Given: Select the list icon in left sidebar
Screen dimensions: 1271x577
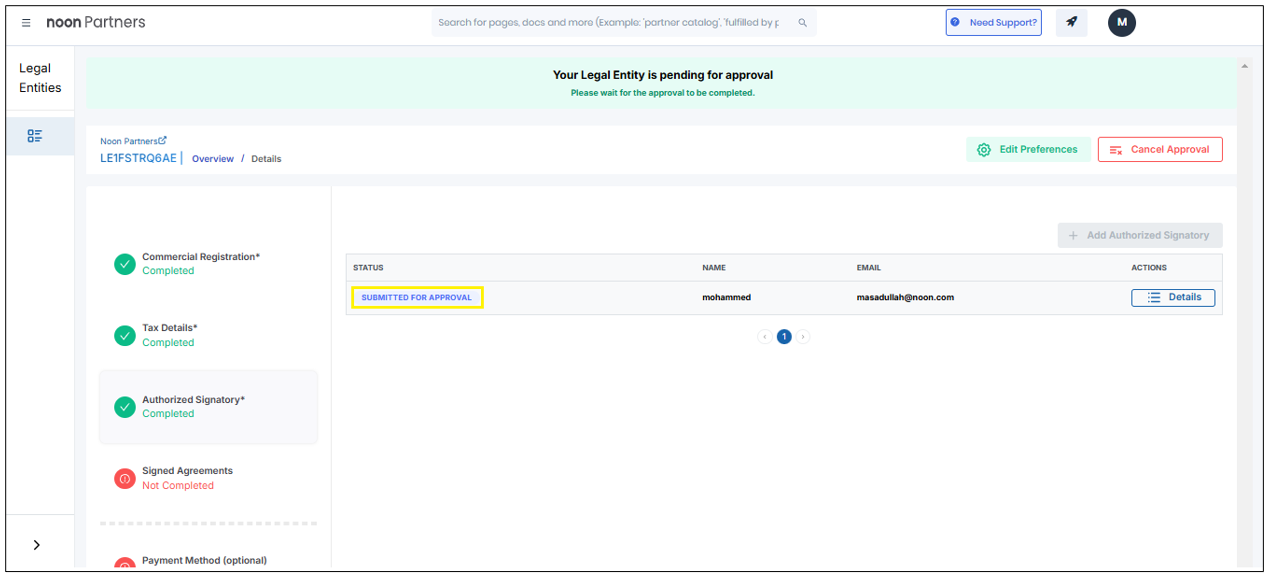Looking at the screenshot, I should pyautogui.click(x=35, y=136).
